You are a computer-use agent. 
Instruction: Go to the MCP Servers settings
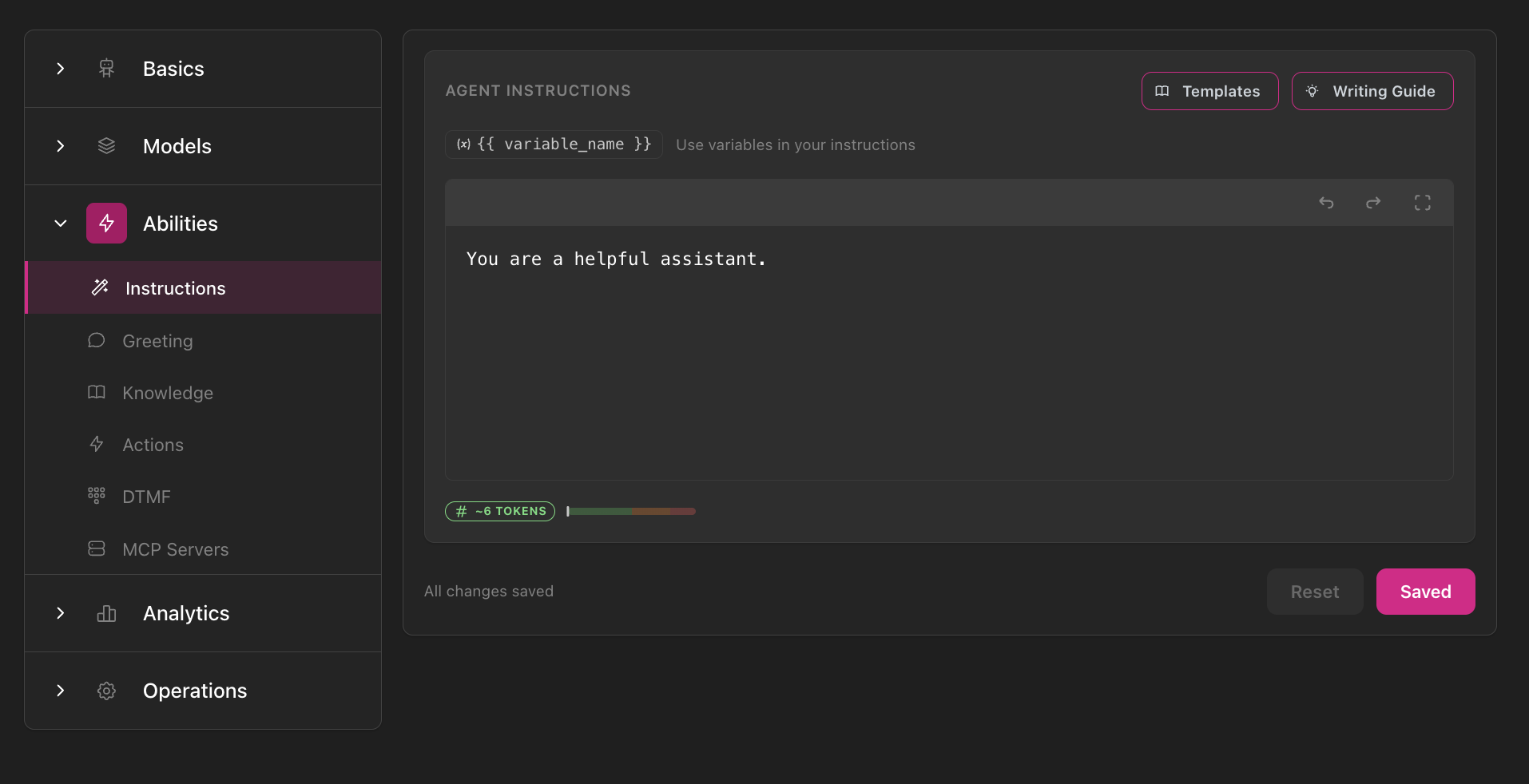(203, 549)
